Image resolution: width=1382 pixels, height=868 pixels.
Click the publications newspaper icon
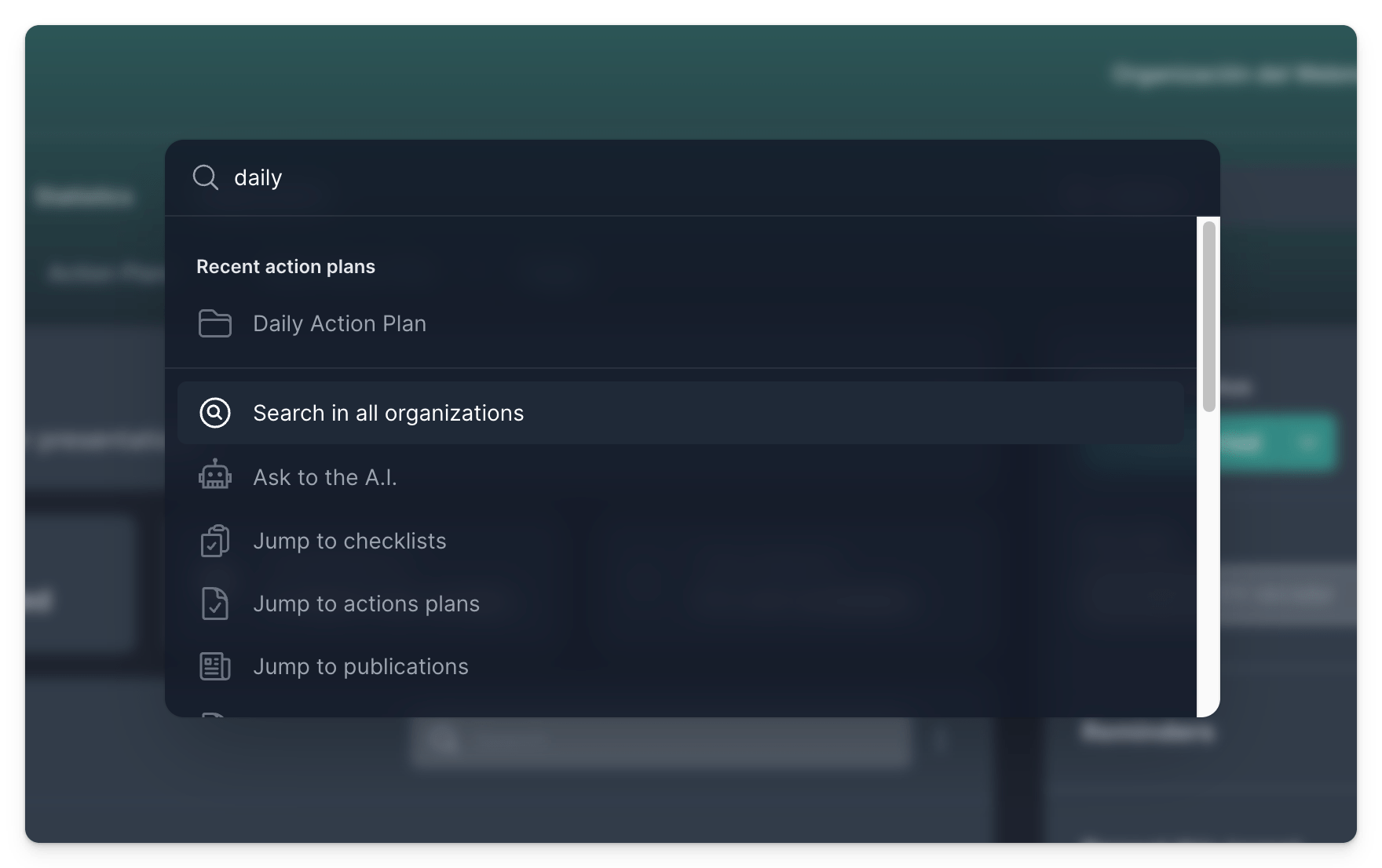click(x=214, y=666)
